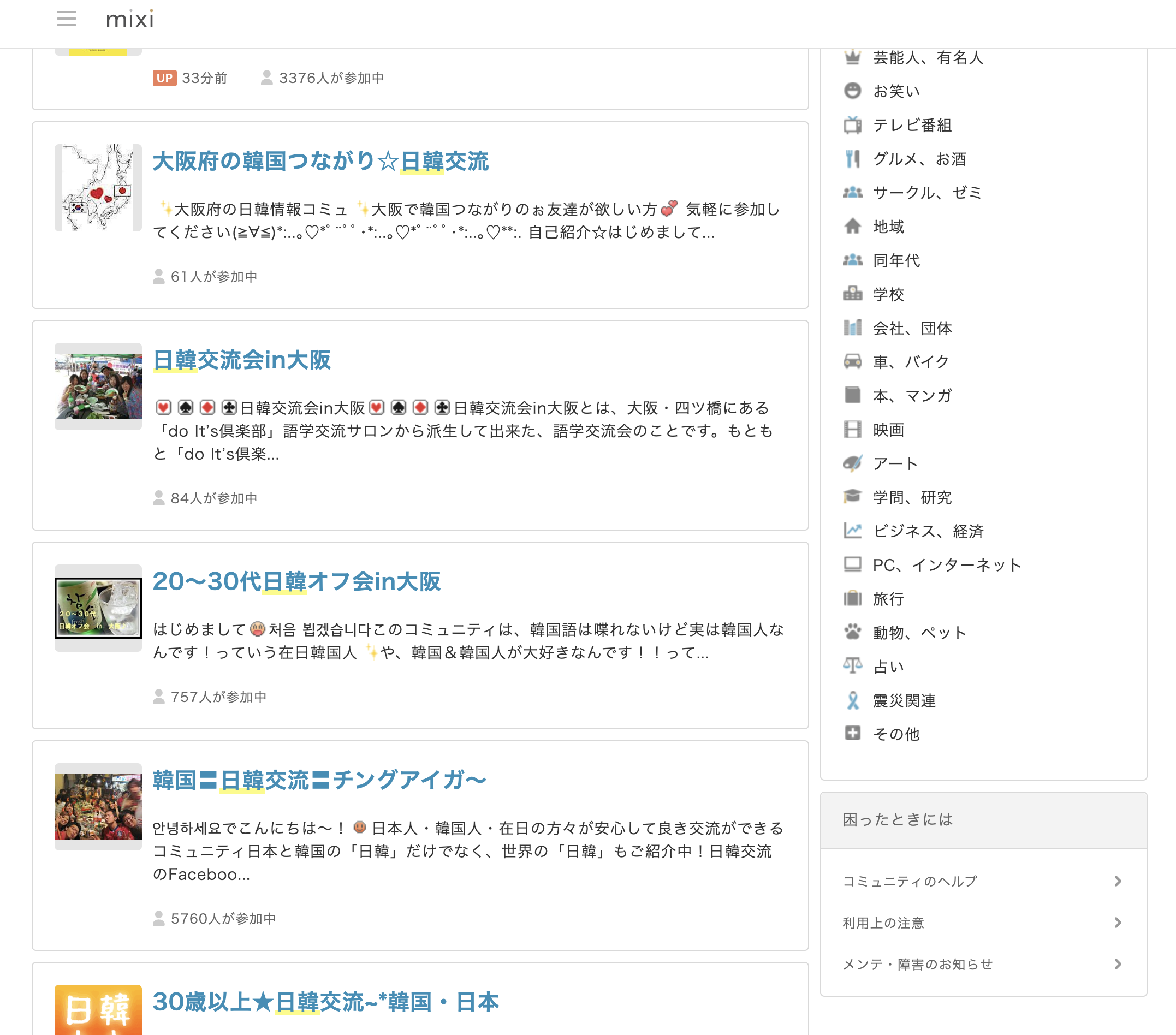The image size is (1176, 1035).
Task: Click the mixi logo
Action: point(130,20)
